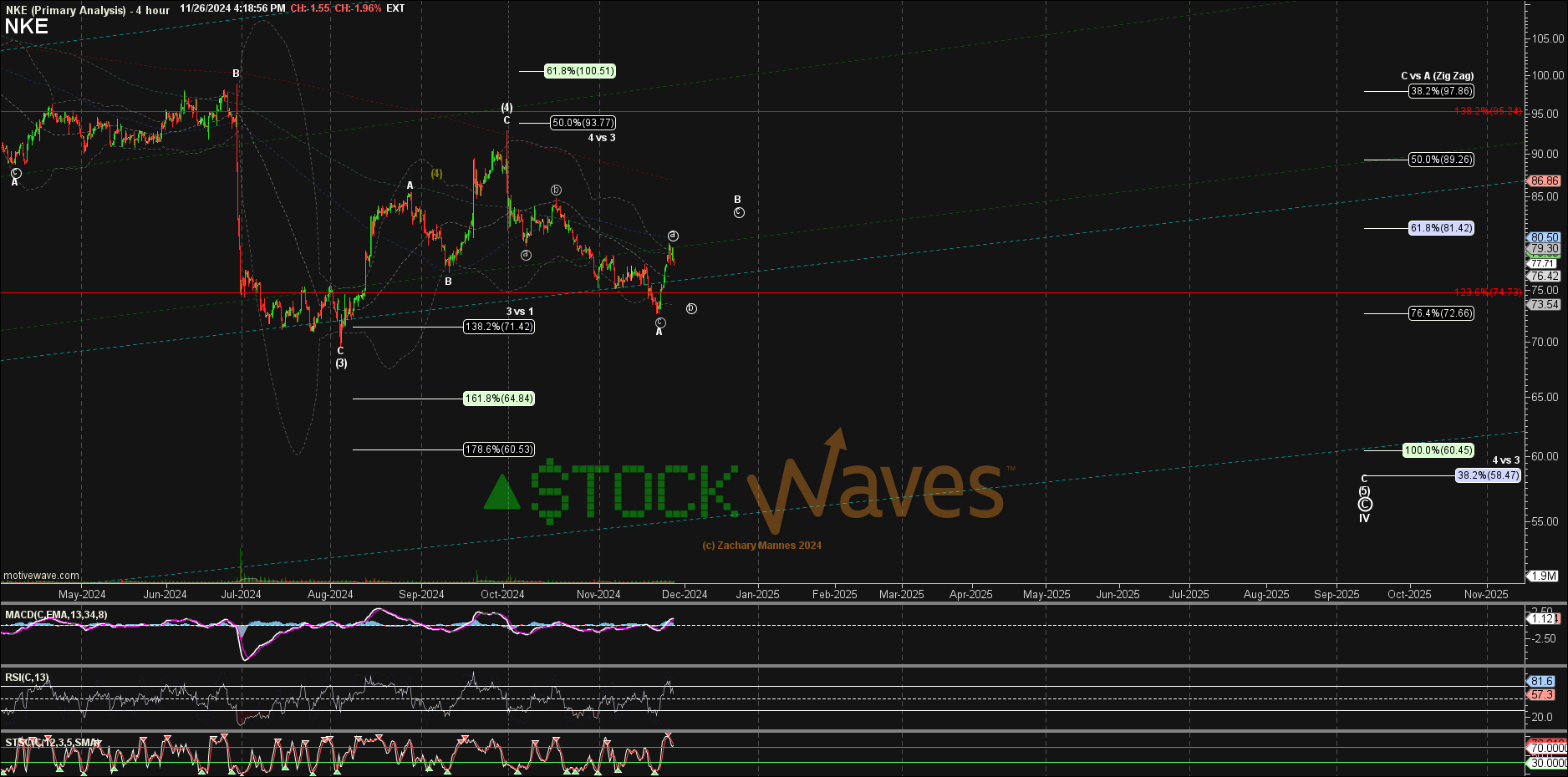
Task: Click '4 vs 3' above the 38.2%(58.47) label
Action: (1506, 460)
